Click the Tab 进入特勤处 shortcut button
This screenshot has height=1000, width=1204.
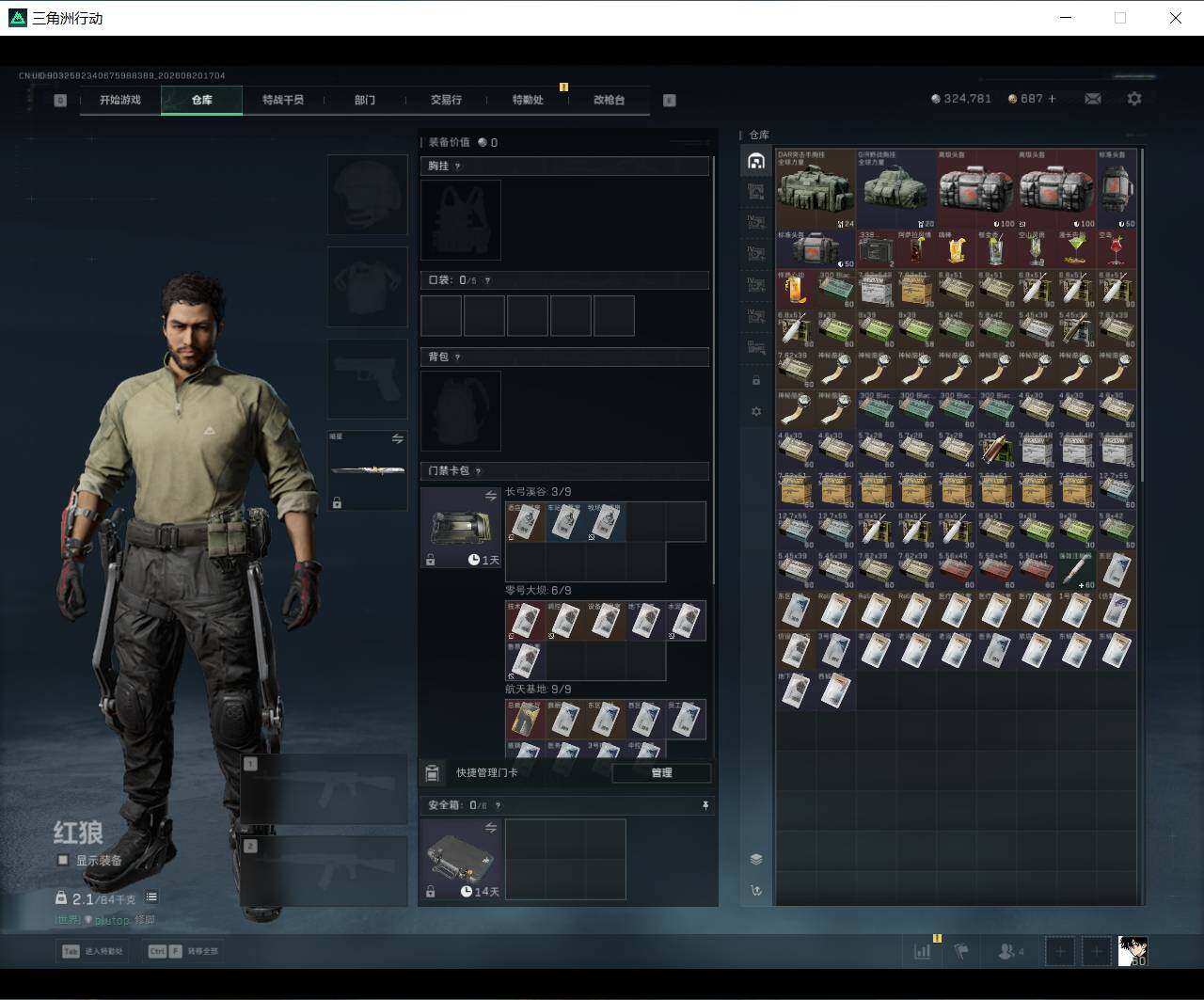click(x=92, y=951)
